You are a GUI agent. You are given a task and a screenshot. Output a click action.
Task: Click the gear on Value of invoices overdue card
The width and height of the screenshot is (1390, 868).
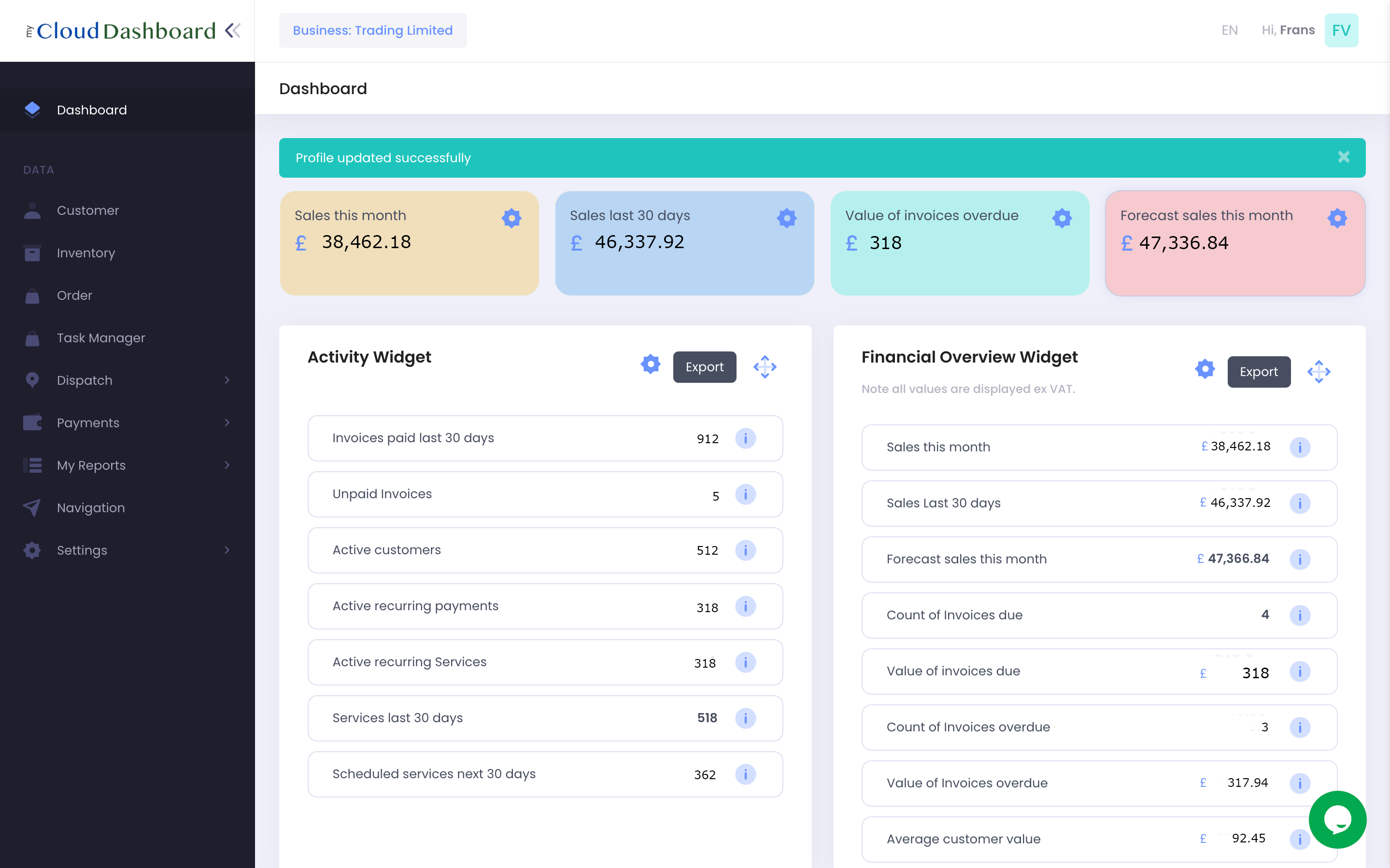[1061, 218]
